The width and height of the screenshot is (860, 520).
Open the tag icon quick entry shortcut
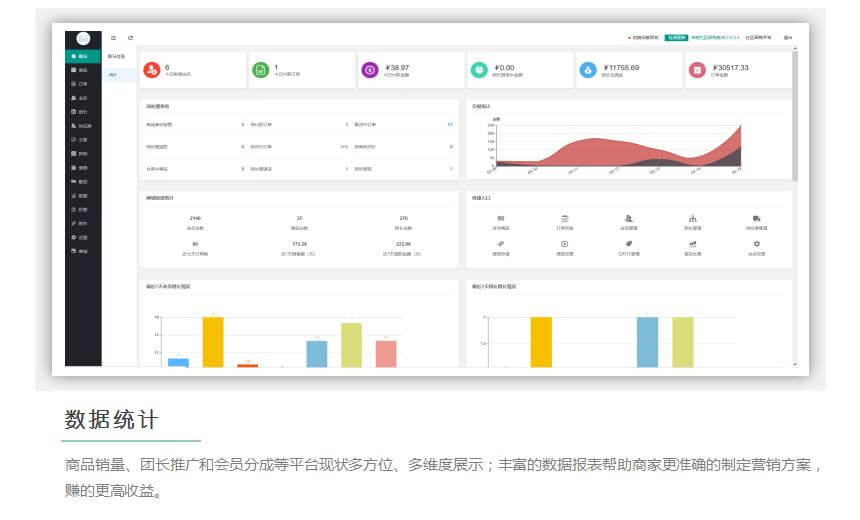click(x=629, y=243)
